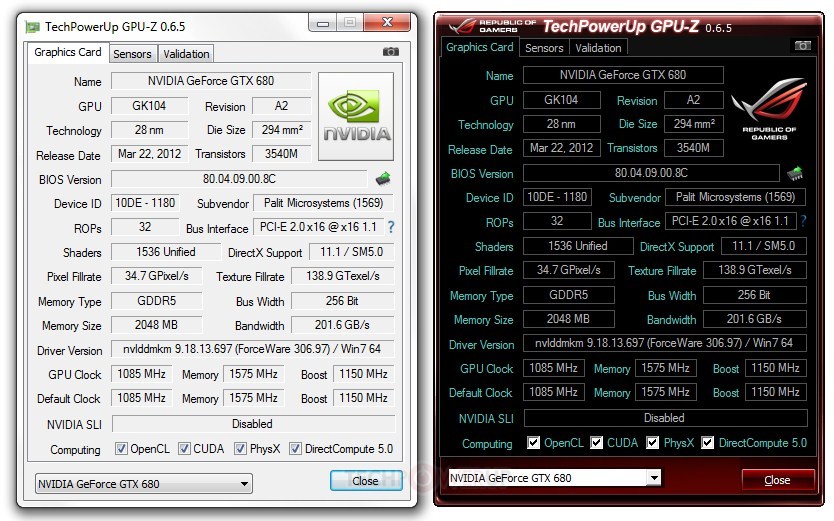The width and height of the screenshot is (834, 521).
Task: Minimize the standard GPU-Z window
Action: click(x=323, y=23)
